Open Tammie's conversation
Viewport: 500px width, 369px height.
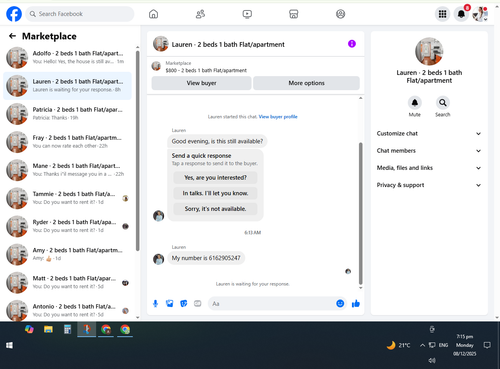click(x=67, y=198)
